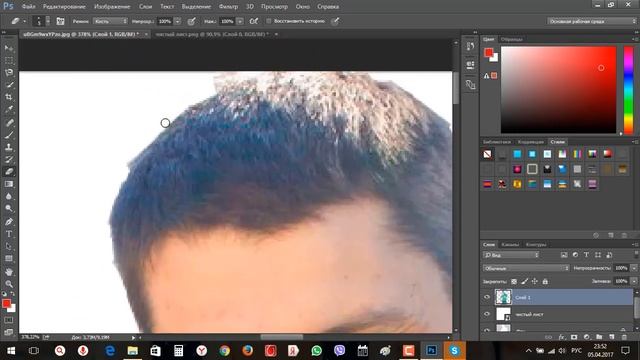This screenshot has height=360, width=640.
Task: Add a layer style with the fx icon
Action: point(562,337)
